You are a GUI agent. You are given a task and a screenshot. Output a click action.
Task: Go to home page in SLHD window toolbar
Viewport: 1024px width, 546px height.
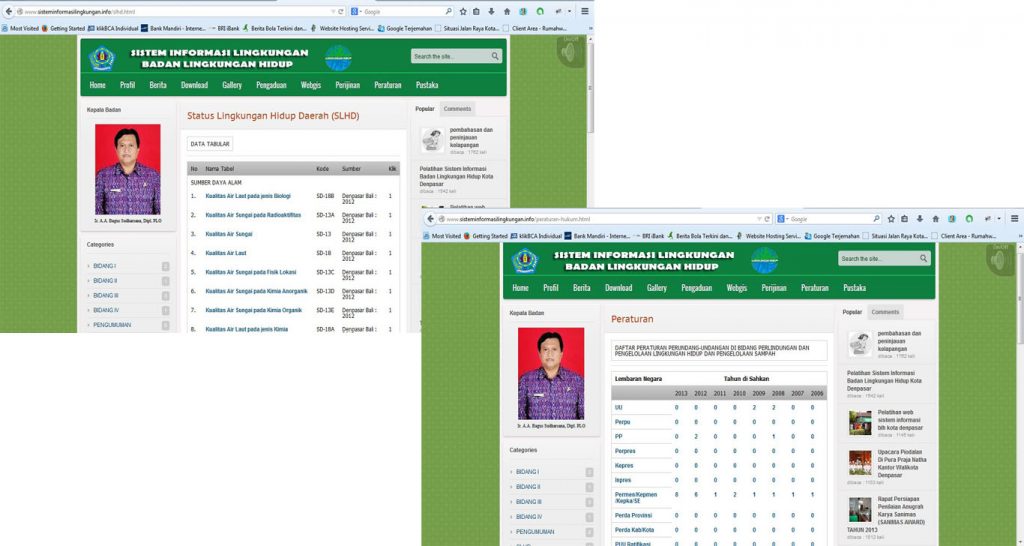click(507, 11)
